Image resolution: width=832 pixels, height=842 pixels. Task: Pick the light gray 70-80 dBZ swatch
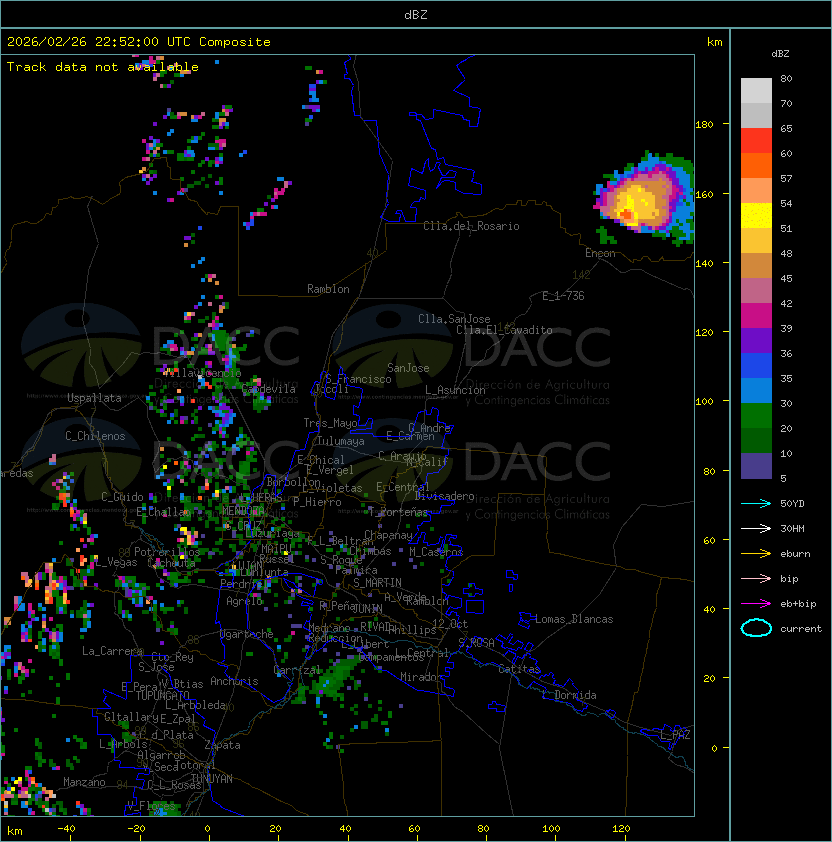coord(756,91)
